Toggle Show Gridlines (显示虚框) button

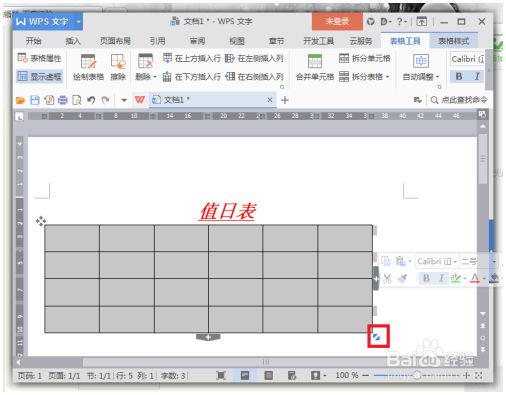point(39,77)
